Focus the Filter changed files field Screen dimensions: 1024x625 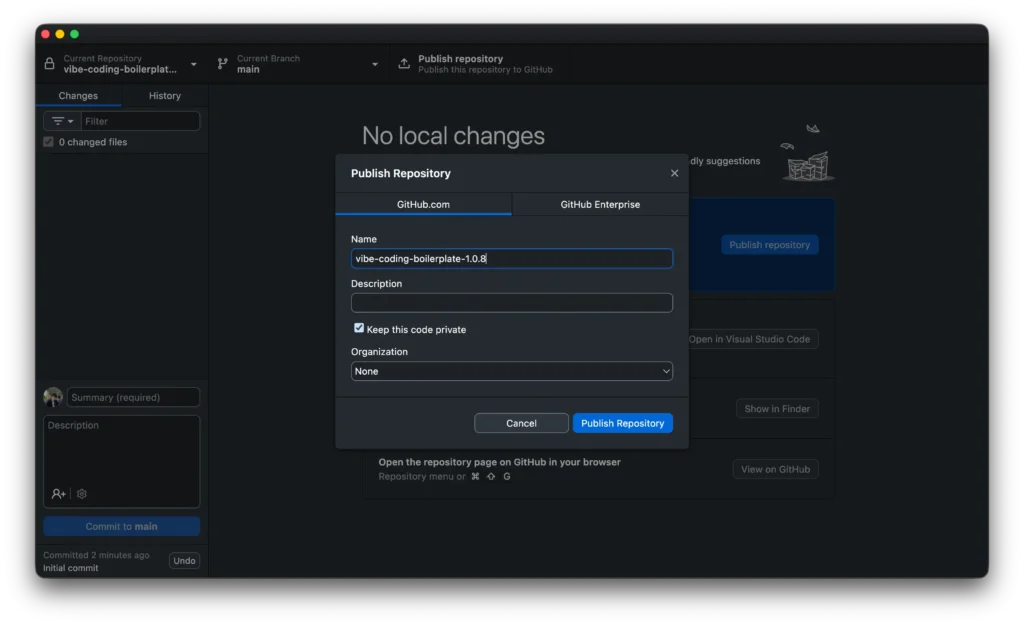140,121
